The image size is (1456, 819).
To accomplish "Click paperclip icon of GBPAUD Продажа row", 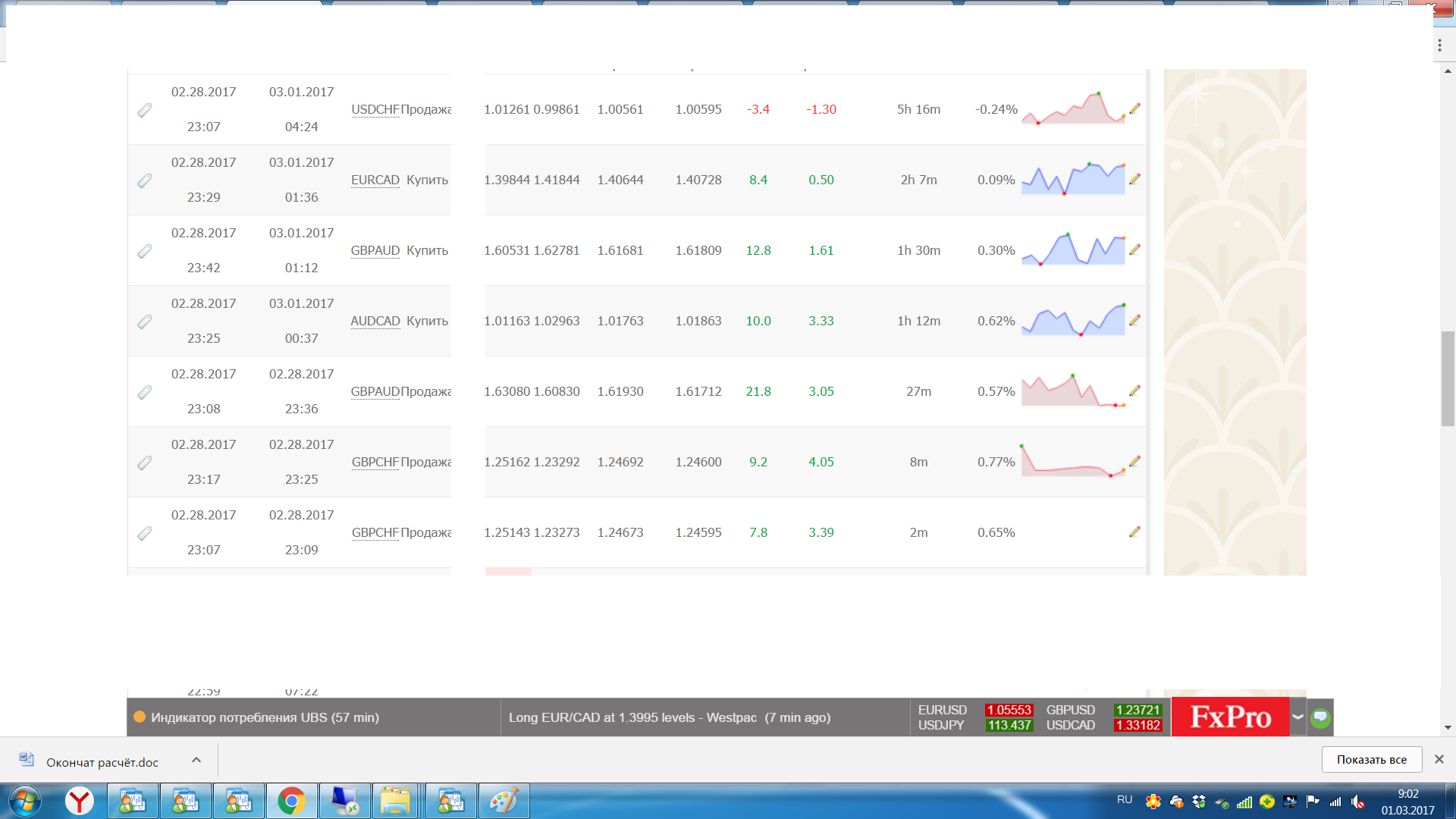I will click(144, 393).
